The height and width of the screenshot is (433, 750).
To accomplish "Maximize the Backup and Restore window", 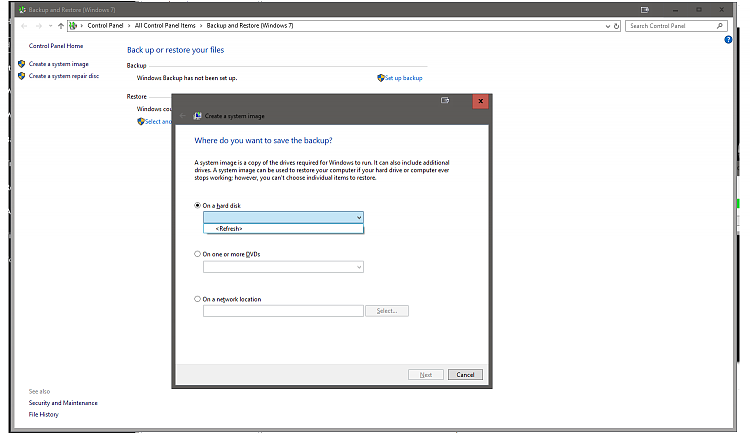I will (x=699, y=10).
